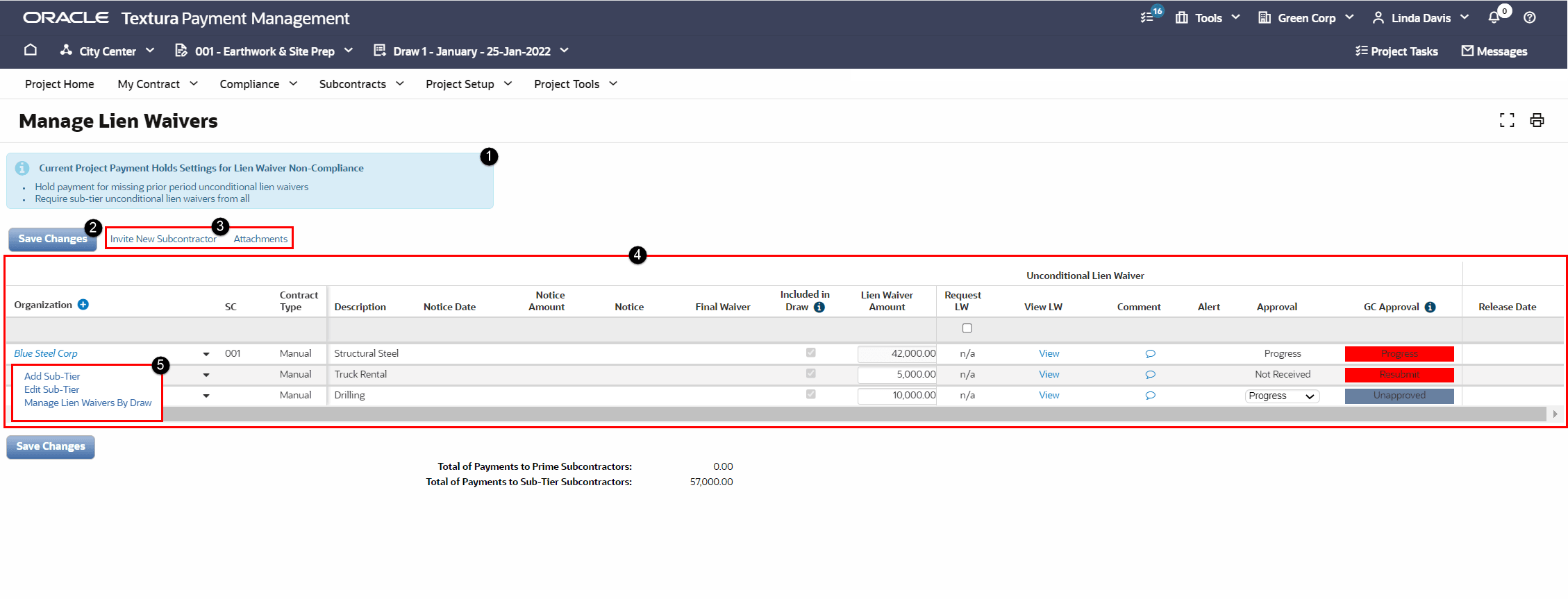Open the Green Corp organization dropdown
Image resolution: width=1568 pixels, height=599 pixels.
pyautogui.click(x=1306, y=18)
